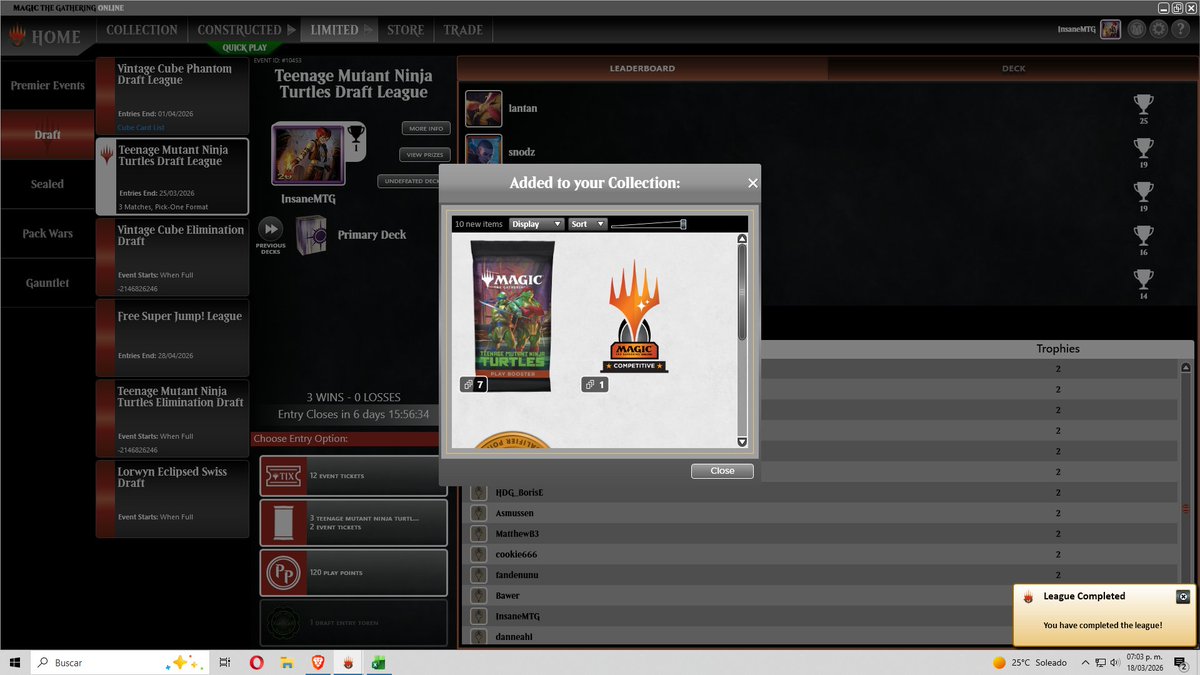
Task: Open Vintage Cube Phantom Draft League event
Action: click(x=172, y=95)
